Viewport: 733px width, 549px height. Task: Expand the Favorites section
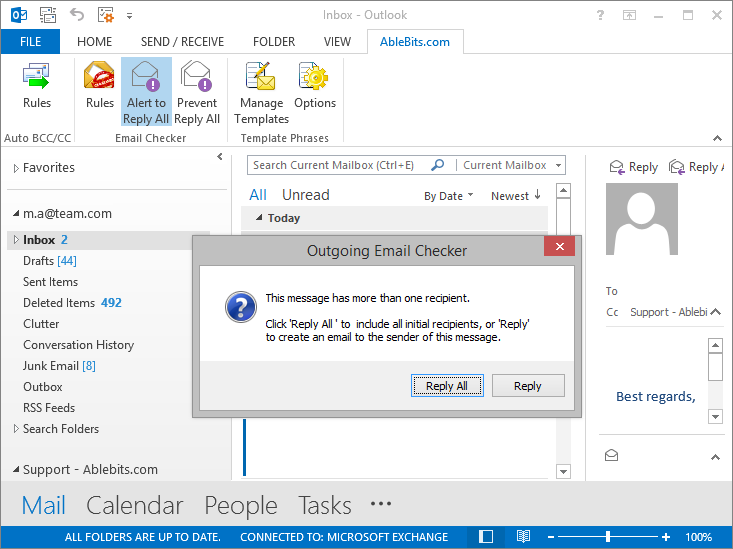[16, 168]
